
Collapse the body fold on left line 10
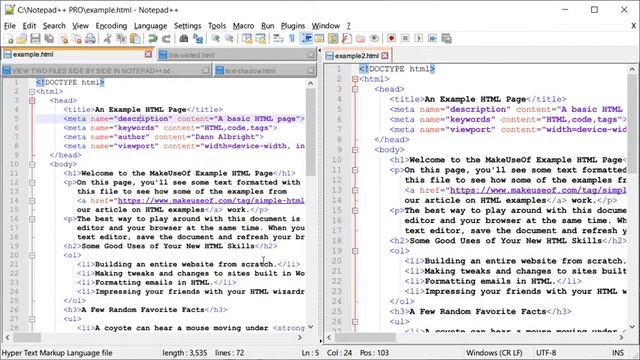tap(32, 164)
